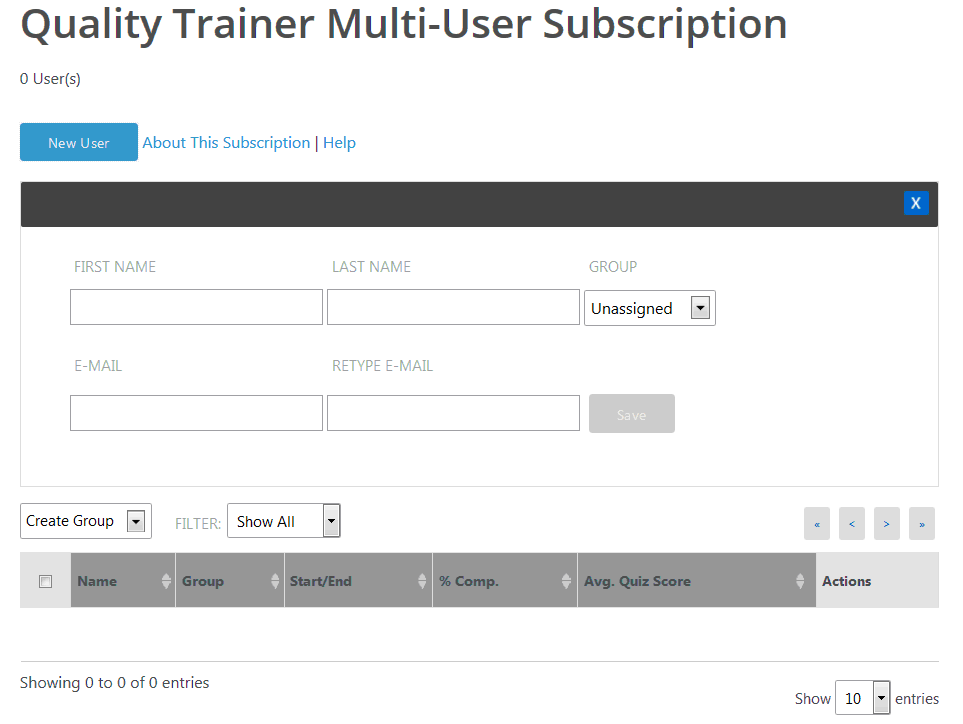The image size is (963, 724).
Task: Click into the Retype E-Mail field
Action: pos(453,413)
